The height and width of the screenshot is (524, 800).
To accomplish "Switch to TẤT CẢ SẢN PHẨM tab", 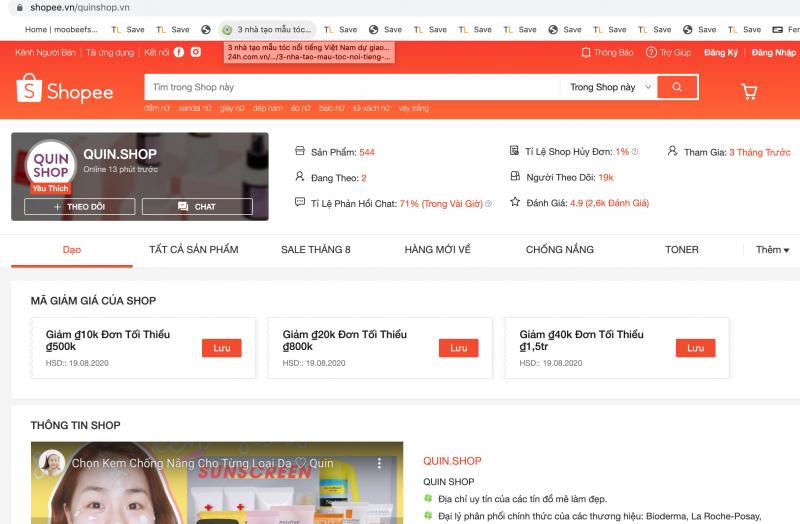I will click(193, 250).
